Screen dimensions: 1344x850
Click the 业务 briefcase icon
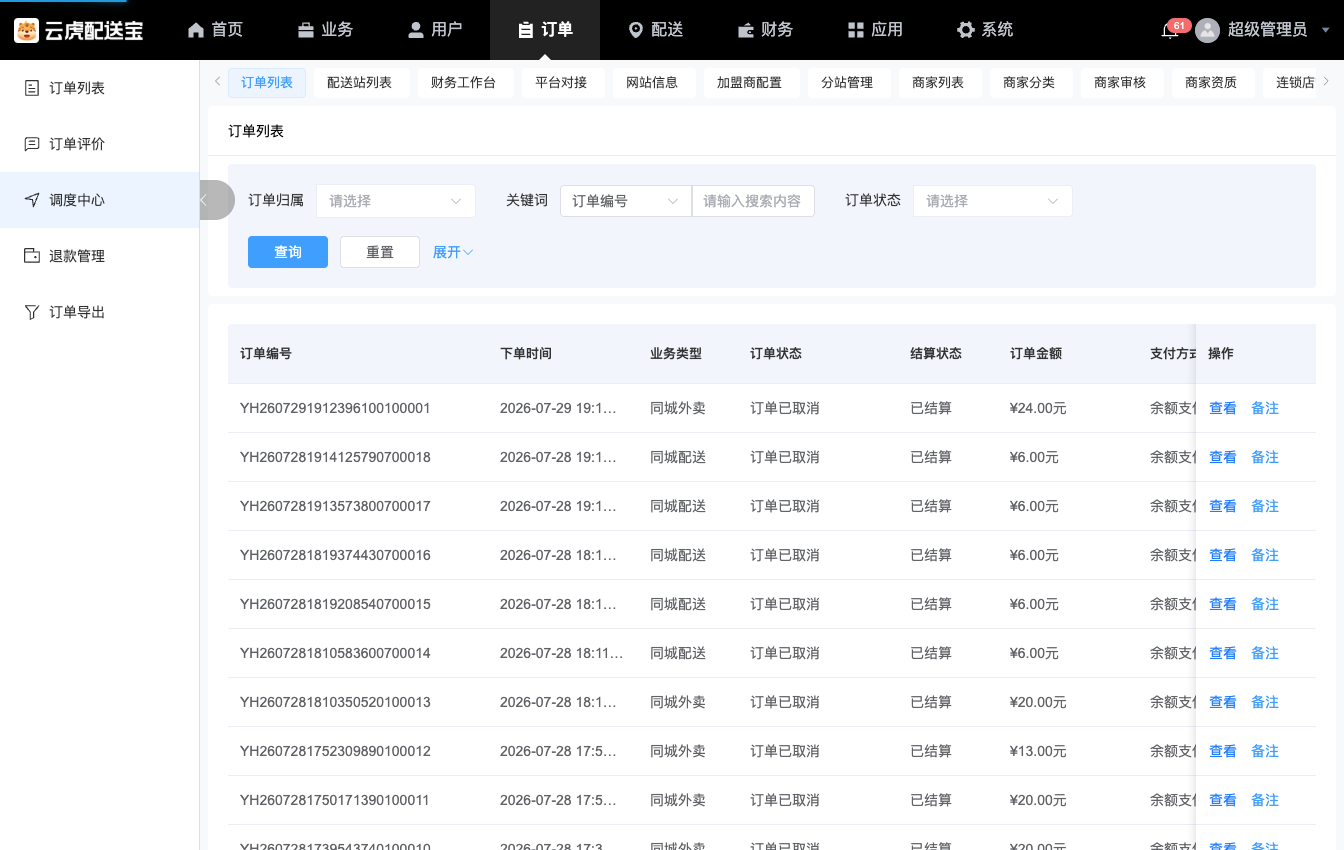tap(306, 30)
